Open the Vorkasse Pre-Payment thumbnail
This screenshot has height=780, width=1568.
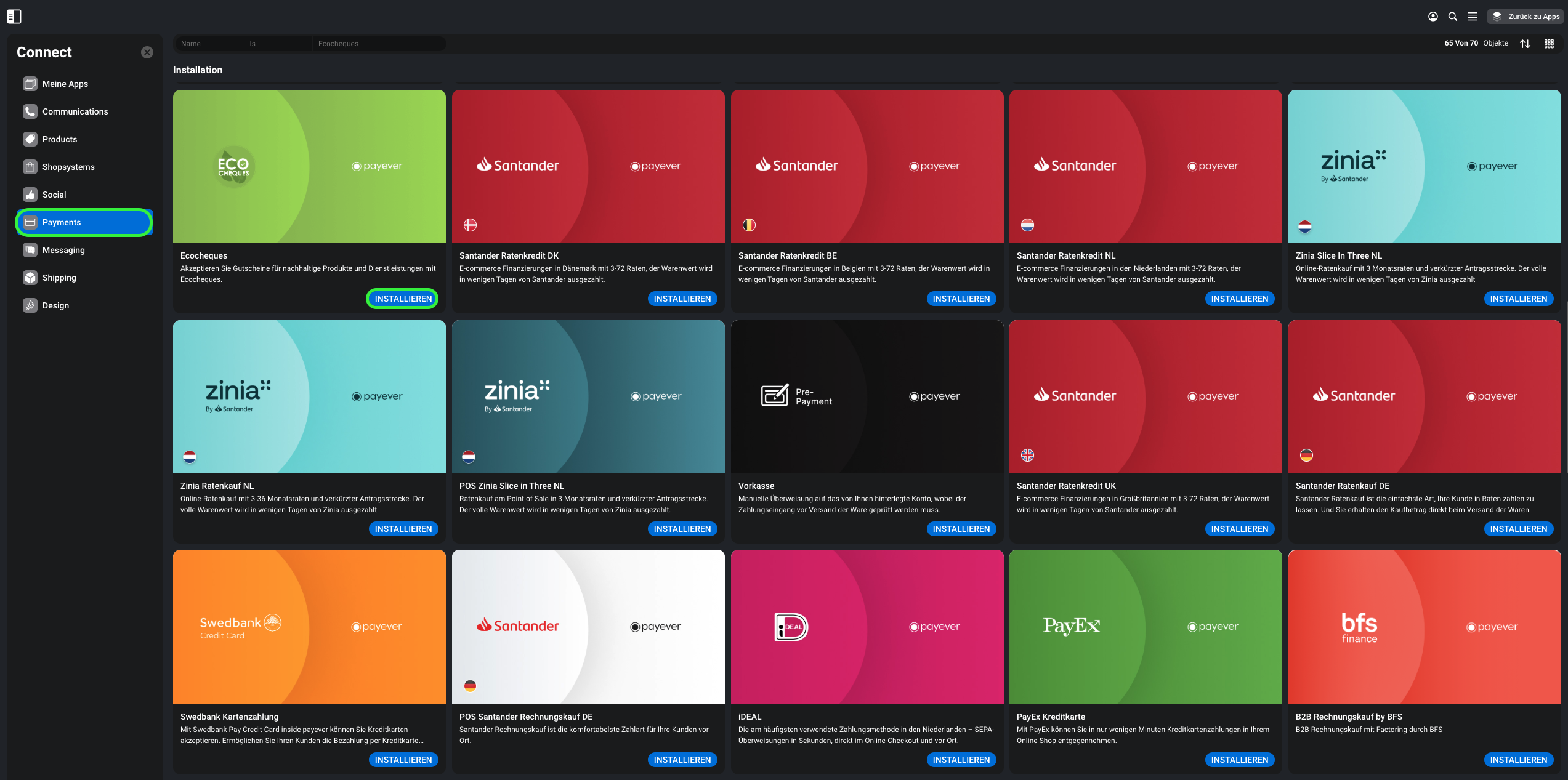(867, 396)
